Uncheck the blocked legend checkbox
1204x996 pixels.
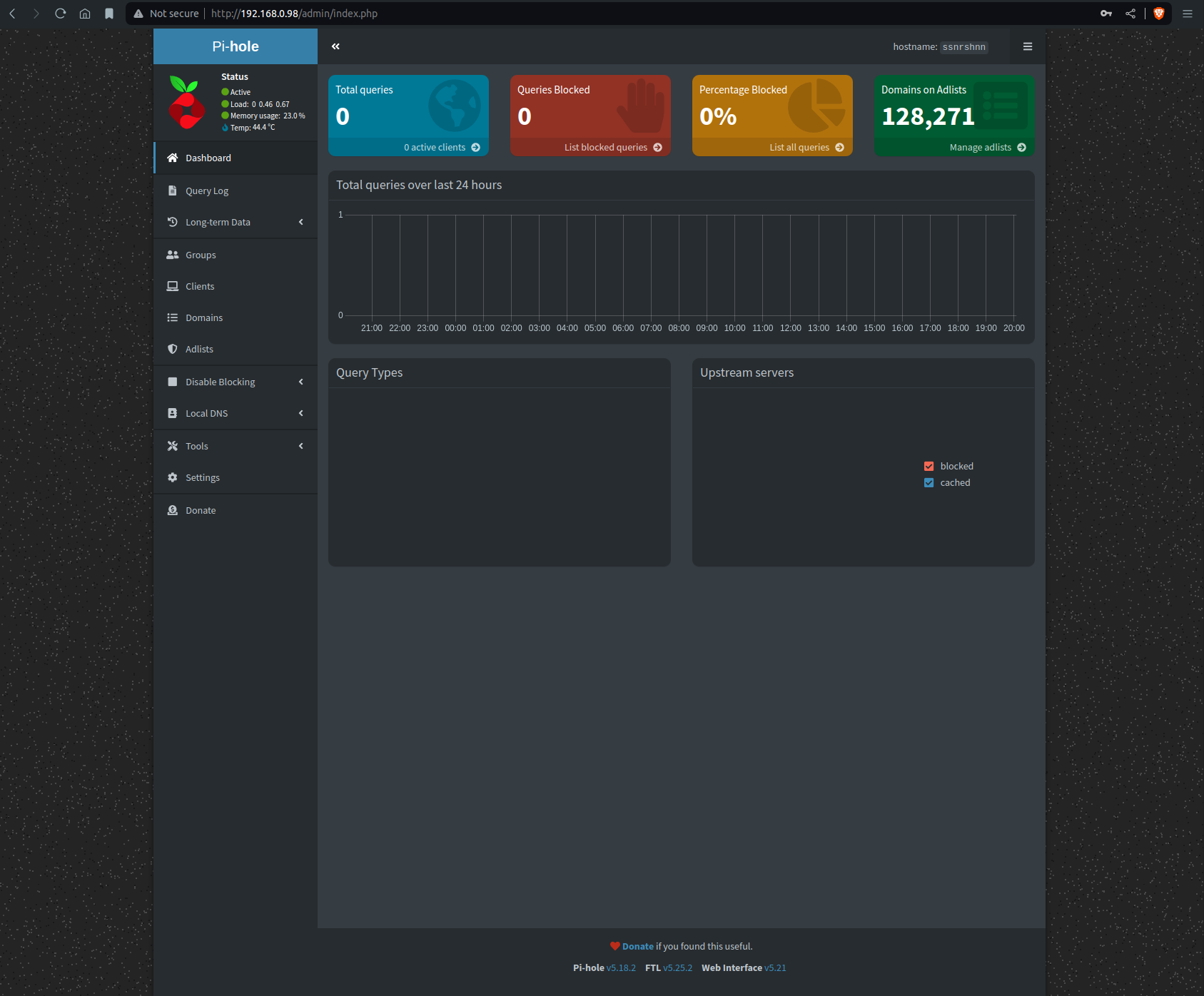[929, 466]
